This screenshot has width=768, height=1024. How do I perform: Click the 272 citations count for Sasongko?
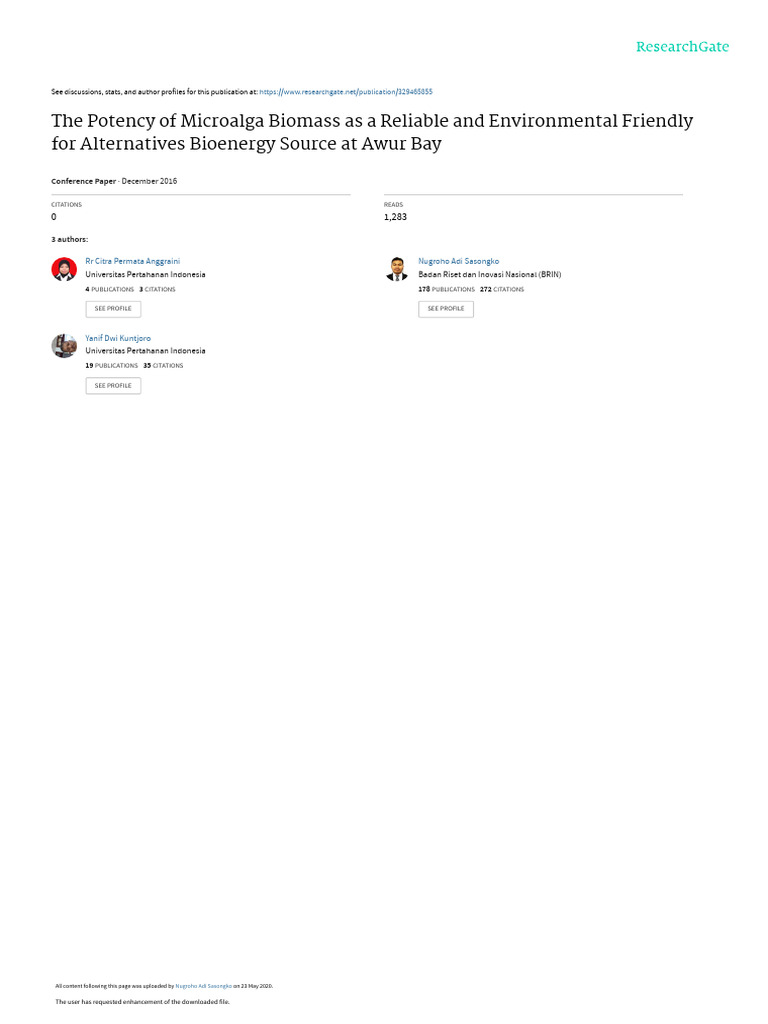[x=502, y=289]
